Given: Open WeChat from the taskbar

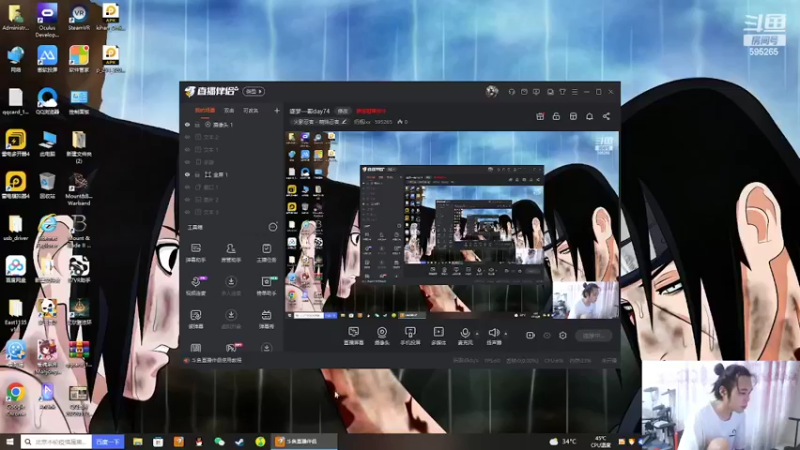Looking at the screenshot, I should click(x=219, y=441).
